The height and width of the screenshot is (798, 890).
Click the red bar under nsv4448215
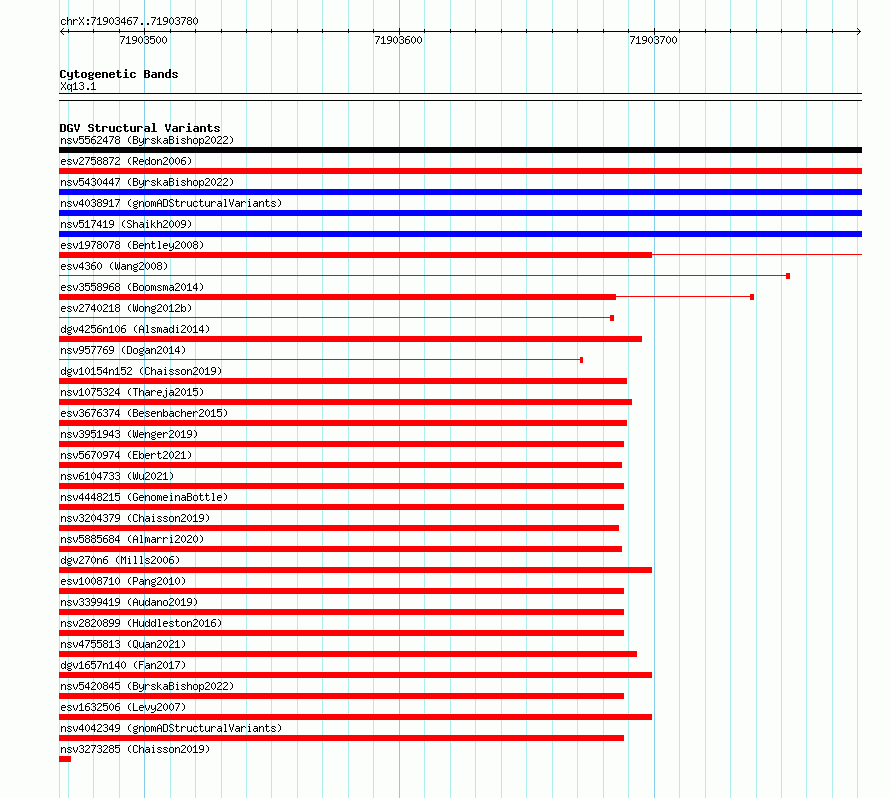click(x=342, y=507)
